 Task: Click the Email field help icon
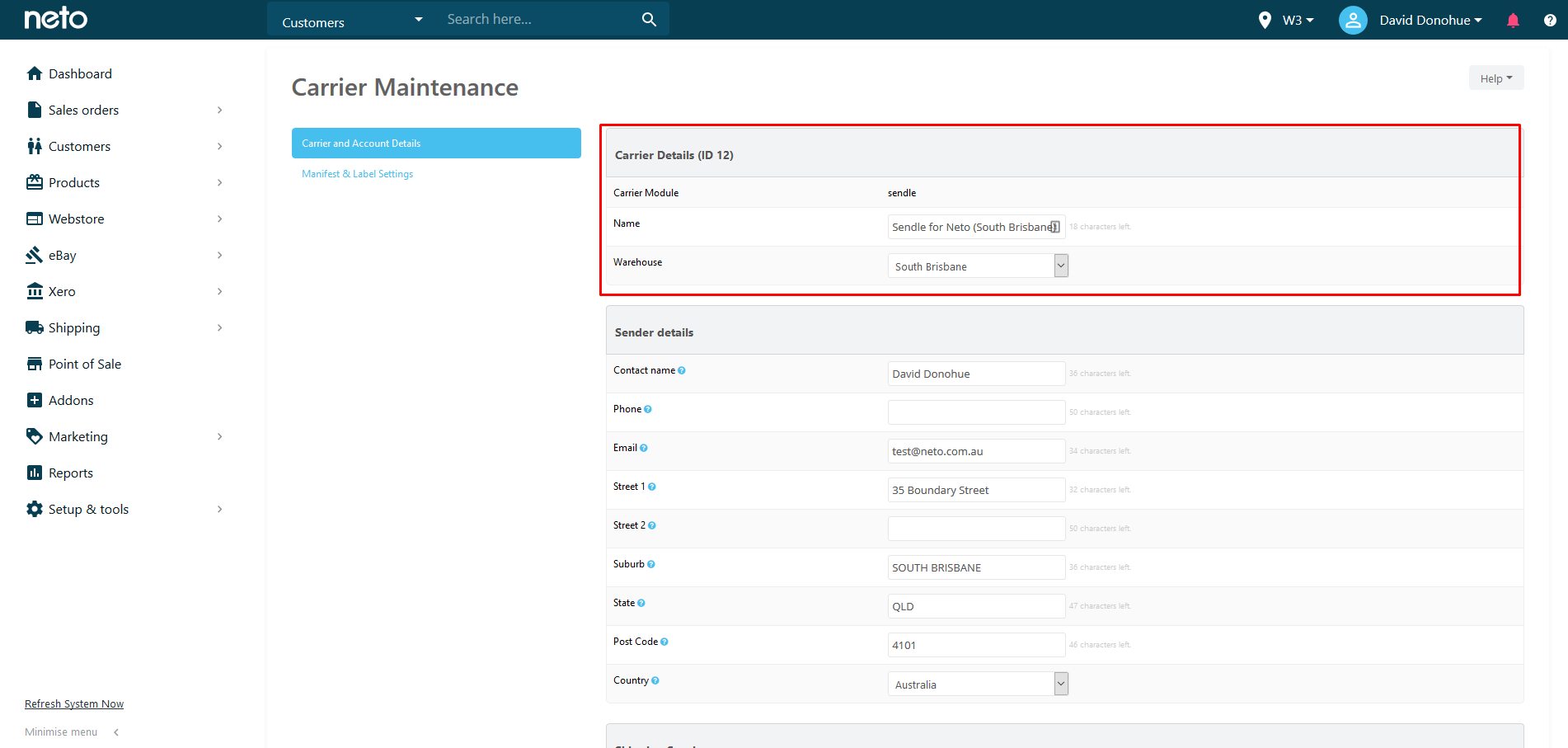(644, 448)
